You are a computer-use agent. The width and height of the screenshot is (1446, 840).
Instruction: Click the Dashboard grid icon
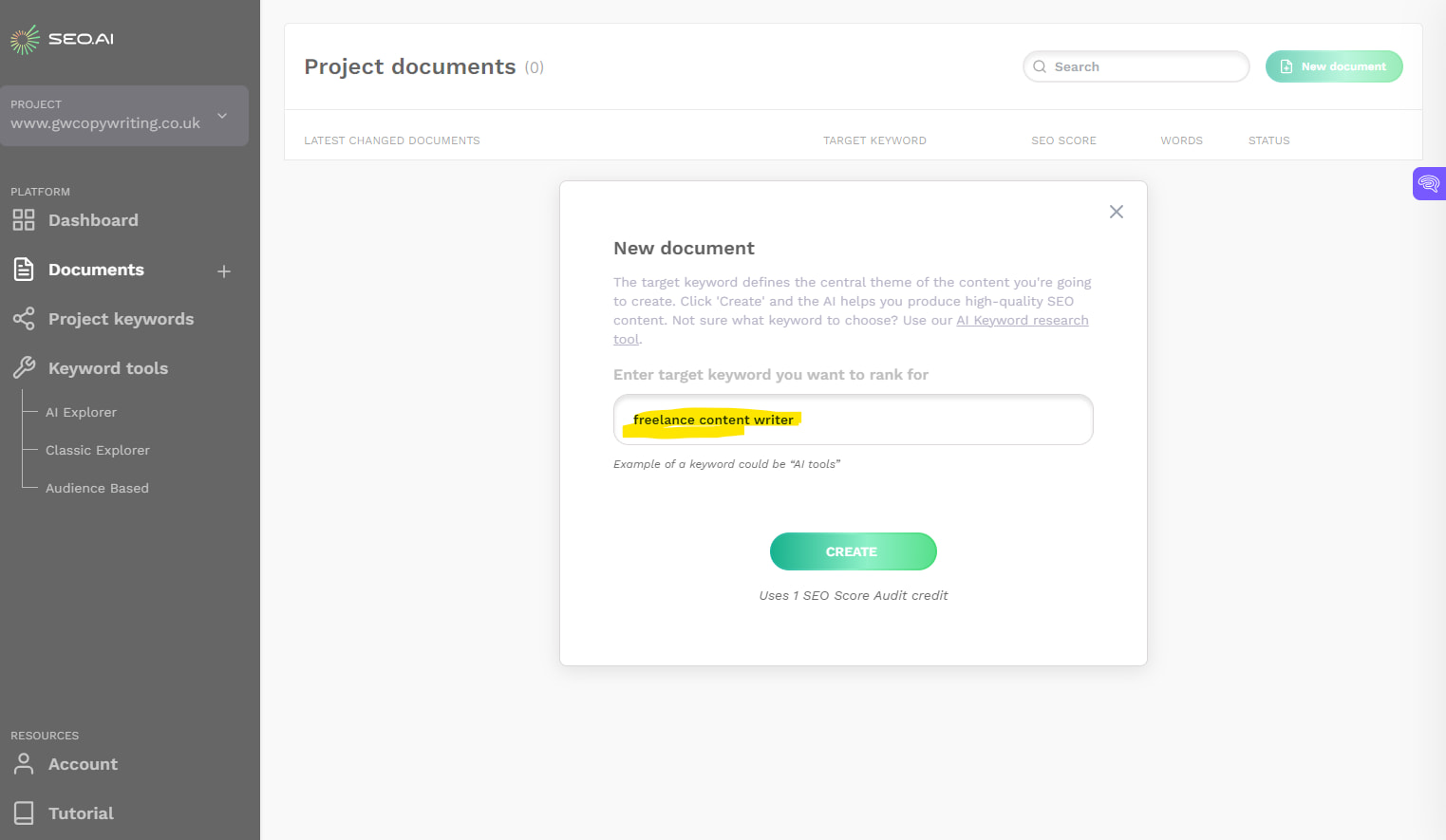[24, 220]
